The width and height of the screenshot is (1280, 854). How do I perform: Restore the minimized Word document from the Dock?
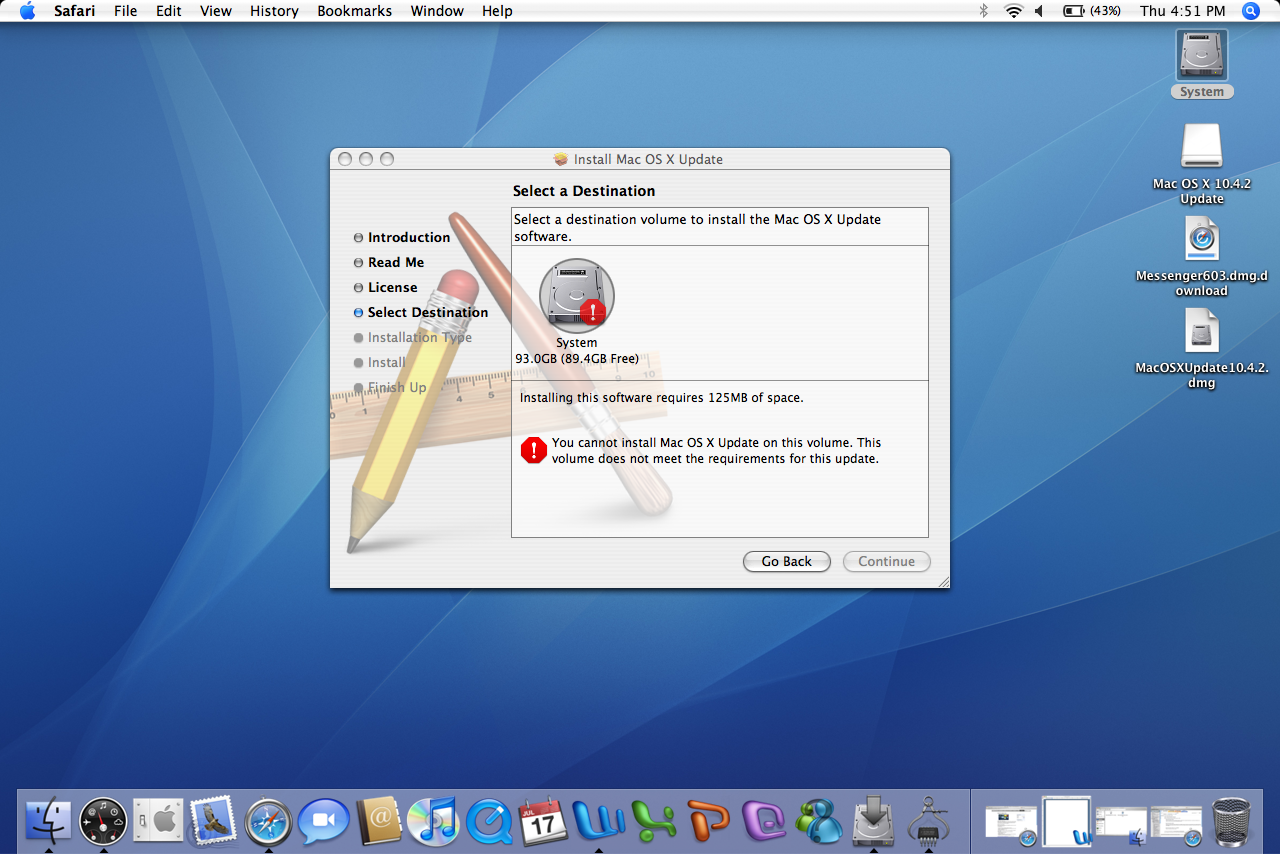pos(1065,821)
